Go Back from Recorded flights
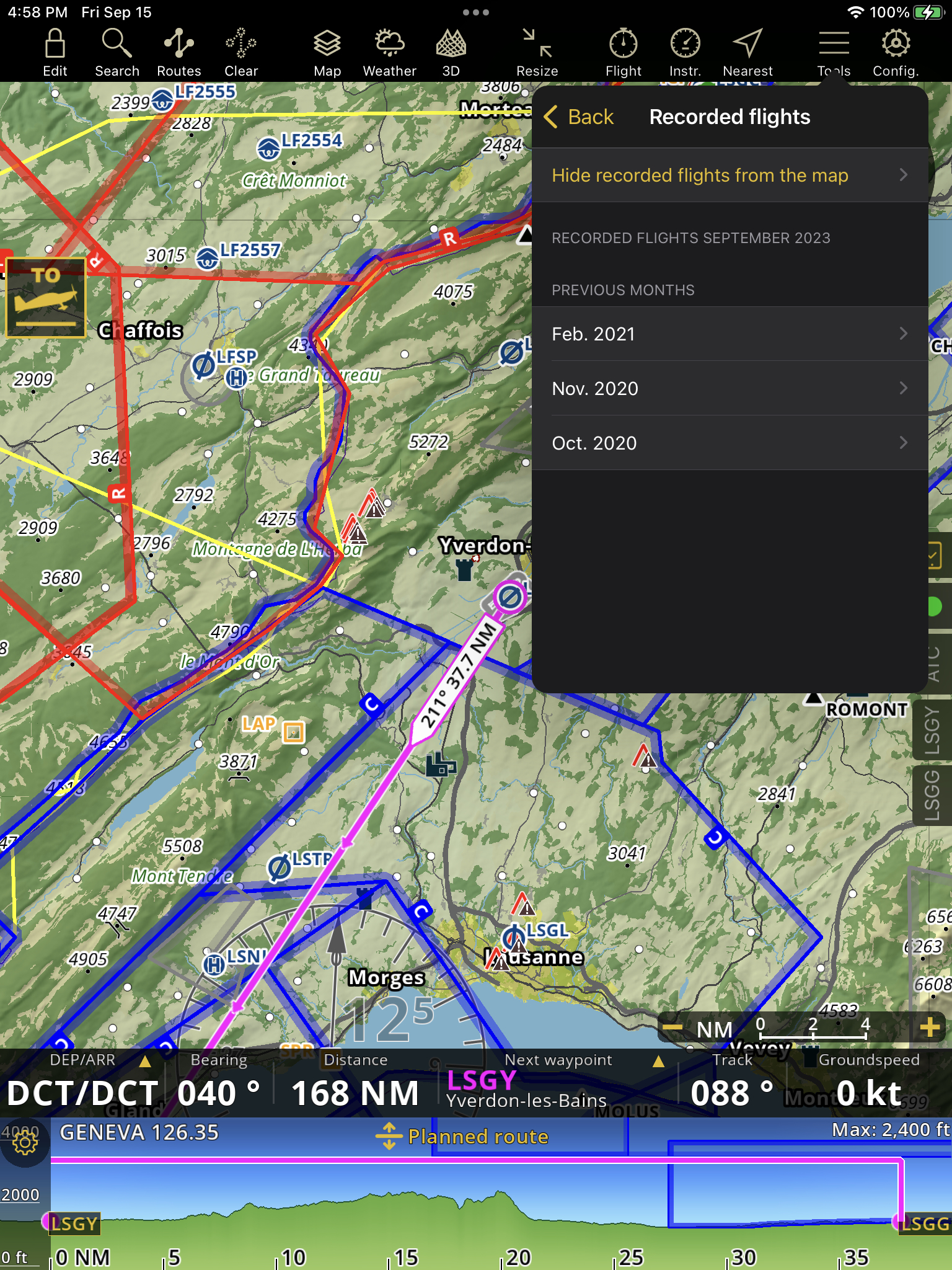Screen dimensions: 952x1270 click(x=579, y=117)
